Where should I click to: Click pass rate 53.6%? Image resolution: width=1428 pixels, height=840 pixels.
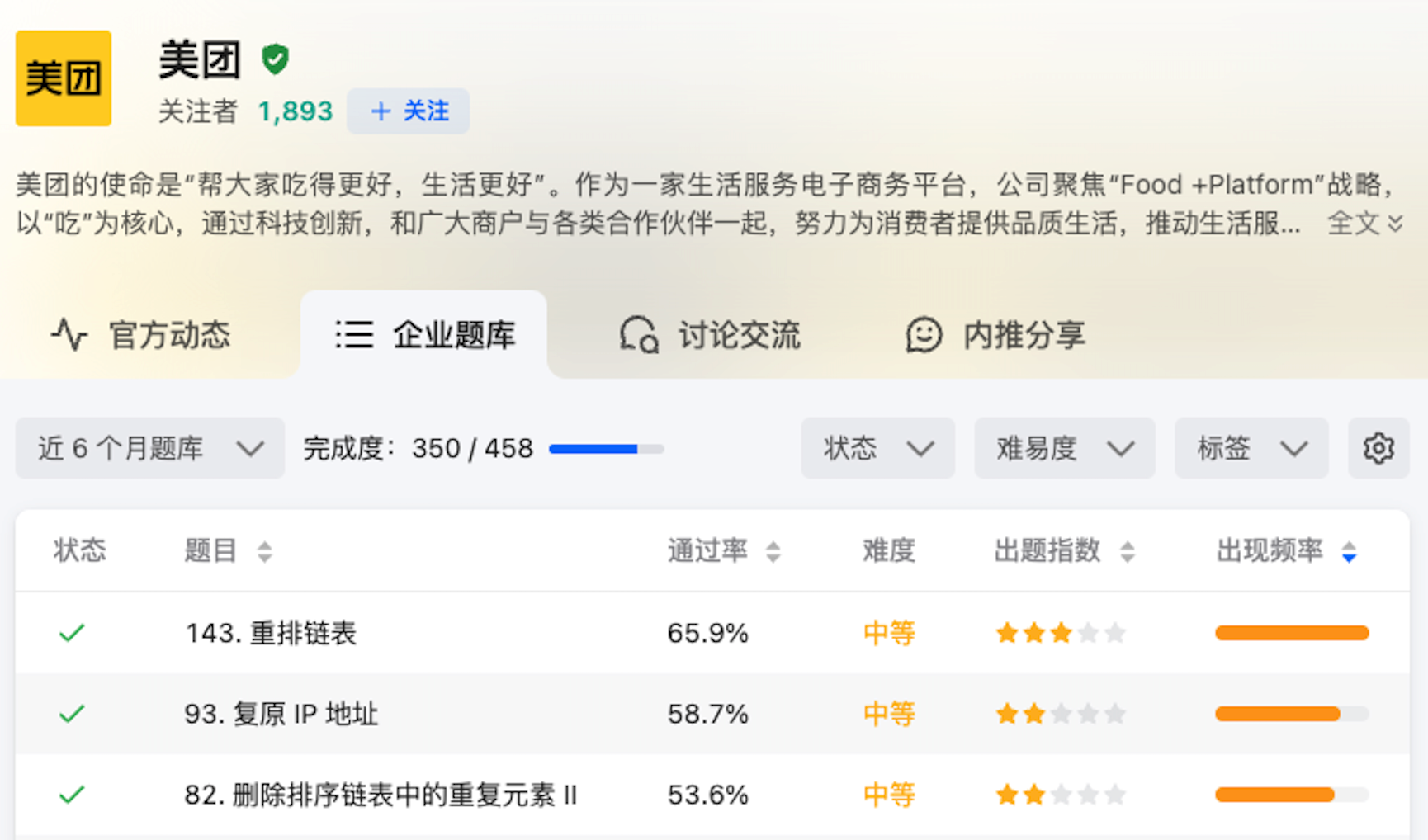click(x=708, y=795)
